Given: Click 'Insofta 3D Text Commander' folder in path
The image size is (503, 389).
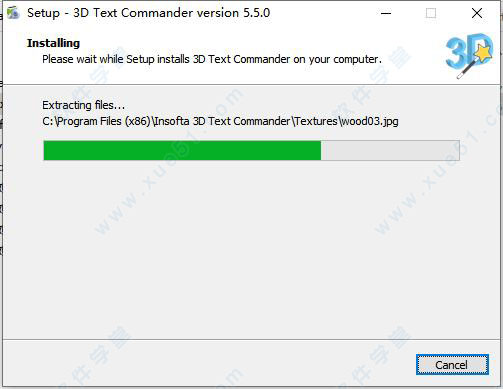Looking at the screenshot, I should tap(222, 121).
